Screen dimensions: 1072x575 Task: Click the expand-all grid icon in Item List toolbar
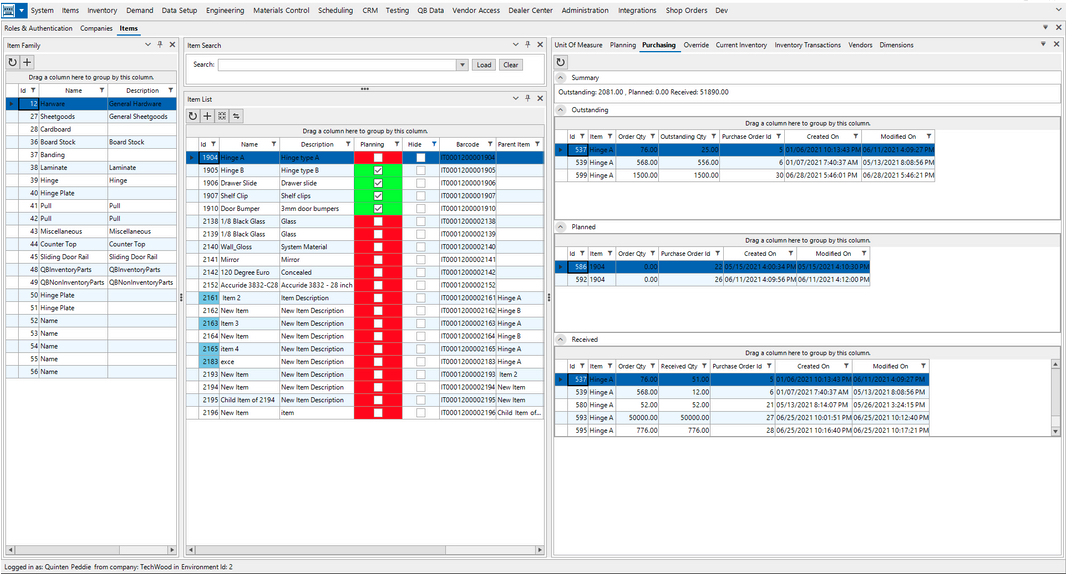[x=222, y=116]
